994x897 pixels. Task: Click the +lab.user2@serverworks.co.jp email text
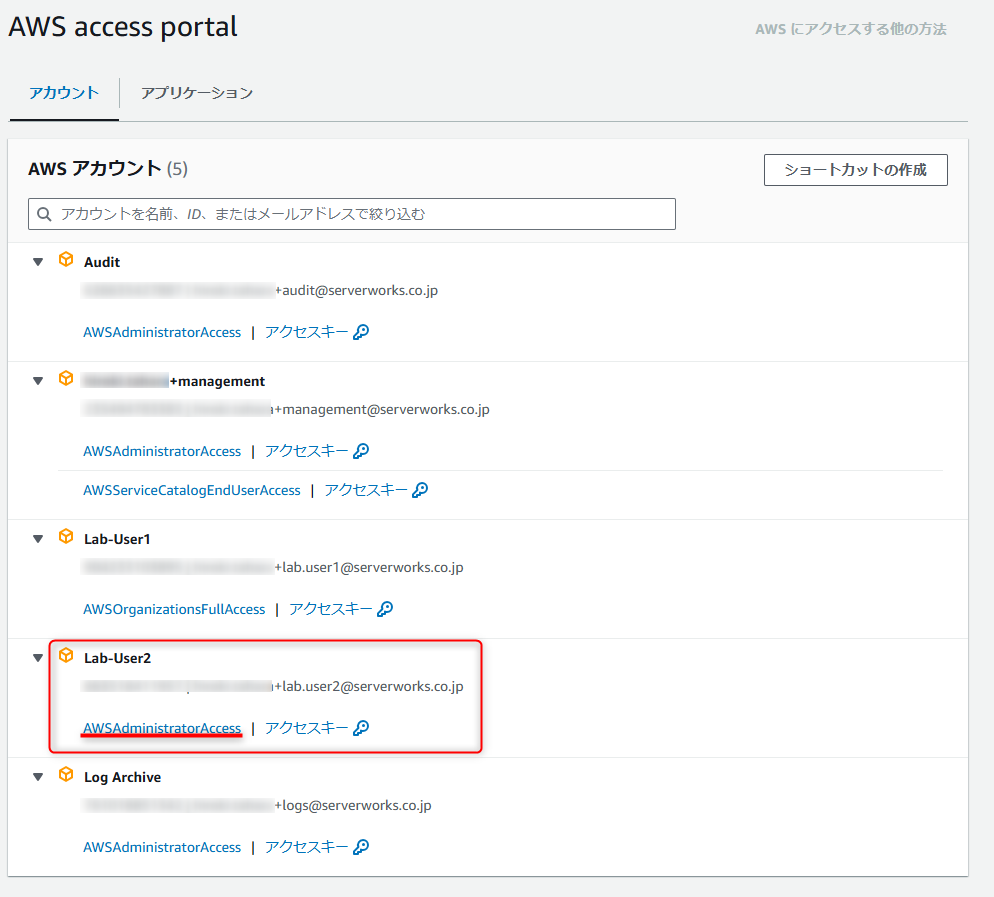(369, 687)
